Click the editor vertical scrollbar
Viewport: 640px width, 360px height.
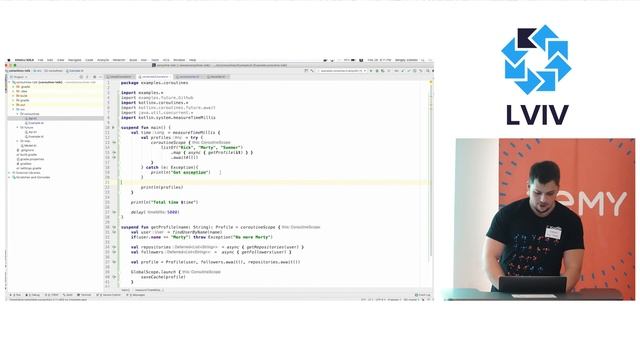(x=430, y=171)
